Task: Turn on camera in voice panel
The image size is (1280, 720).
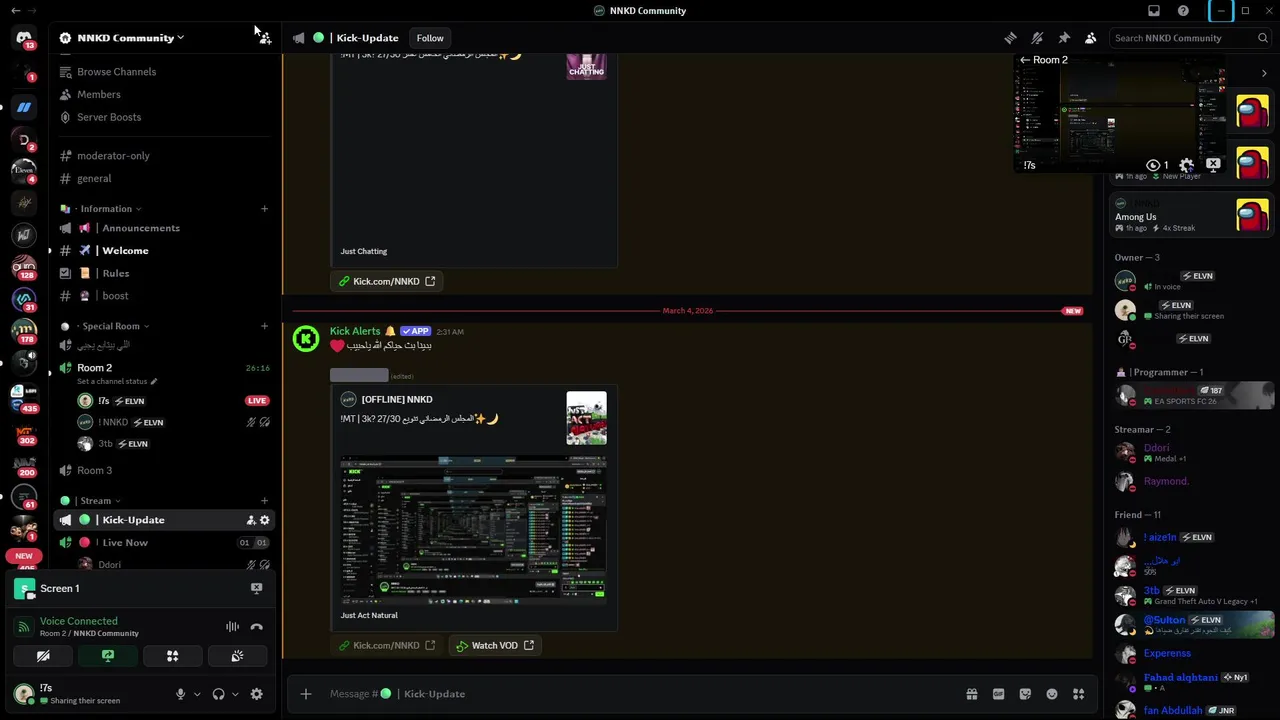Action: (43, 656)
